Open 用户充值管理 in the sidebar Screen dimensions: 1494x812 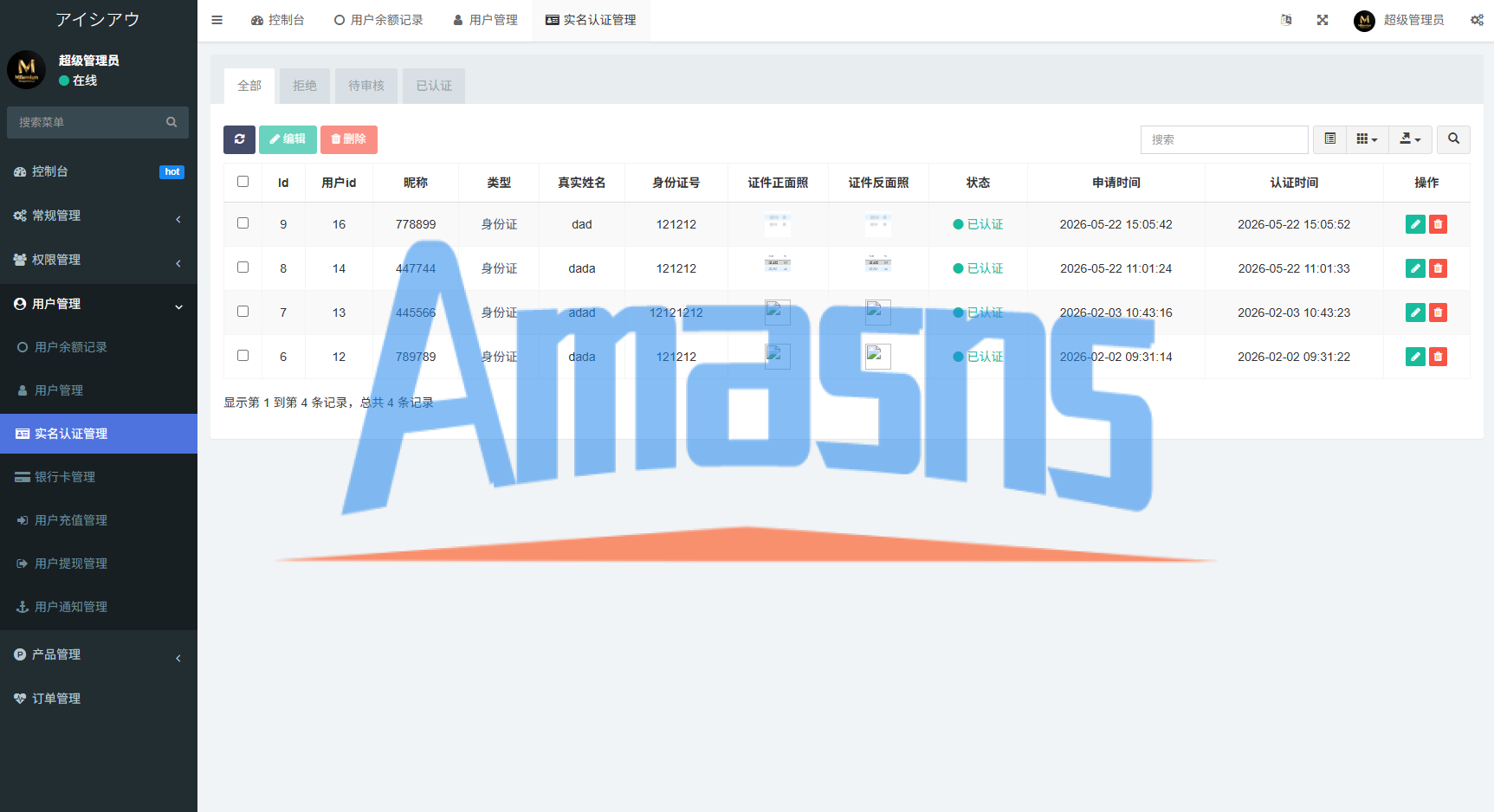click(x=99, y=520)
